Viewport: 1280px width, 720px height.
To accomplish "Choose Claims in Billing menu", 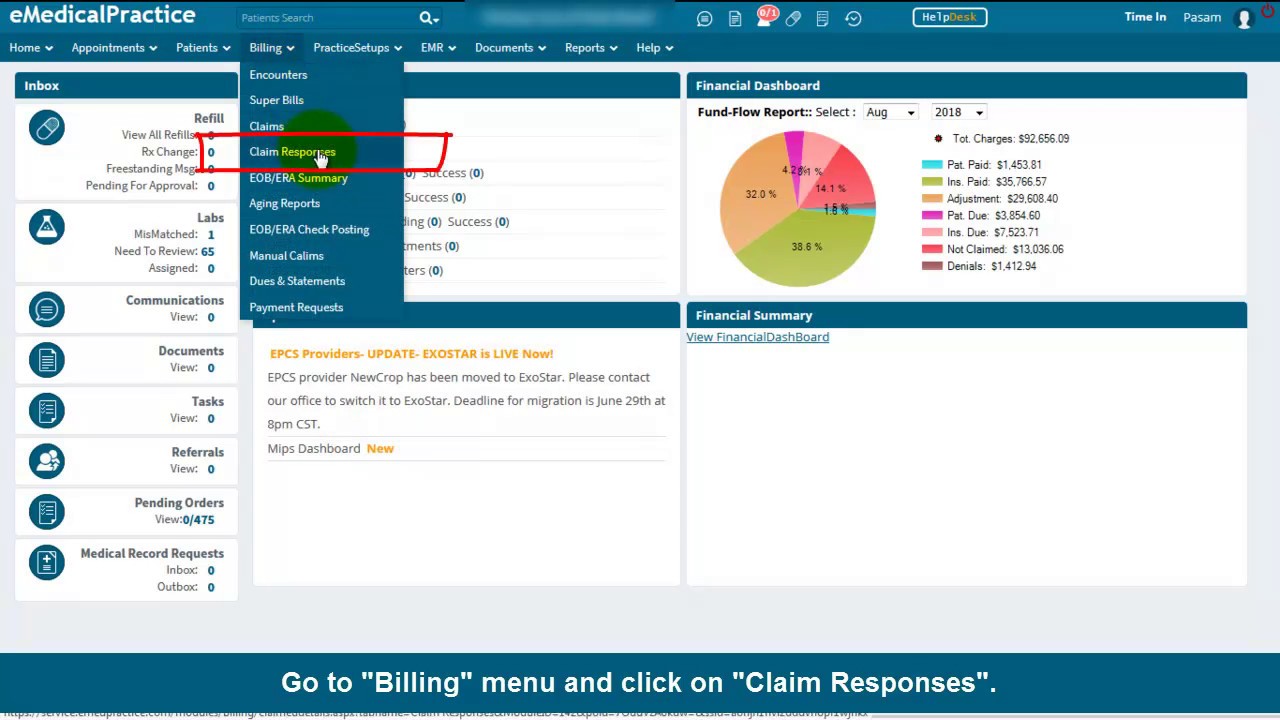I will [x=266, y=126].
